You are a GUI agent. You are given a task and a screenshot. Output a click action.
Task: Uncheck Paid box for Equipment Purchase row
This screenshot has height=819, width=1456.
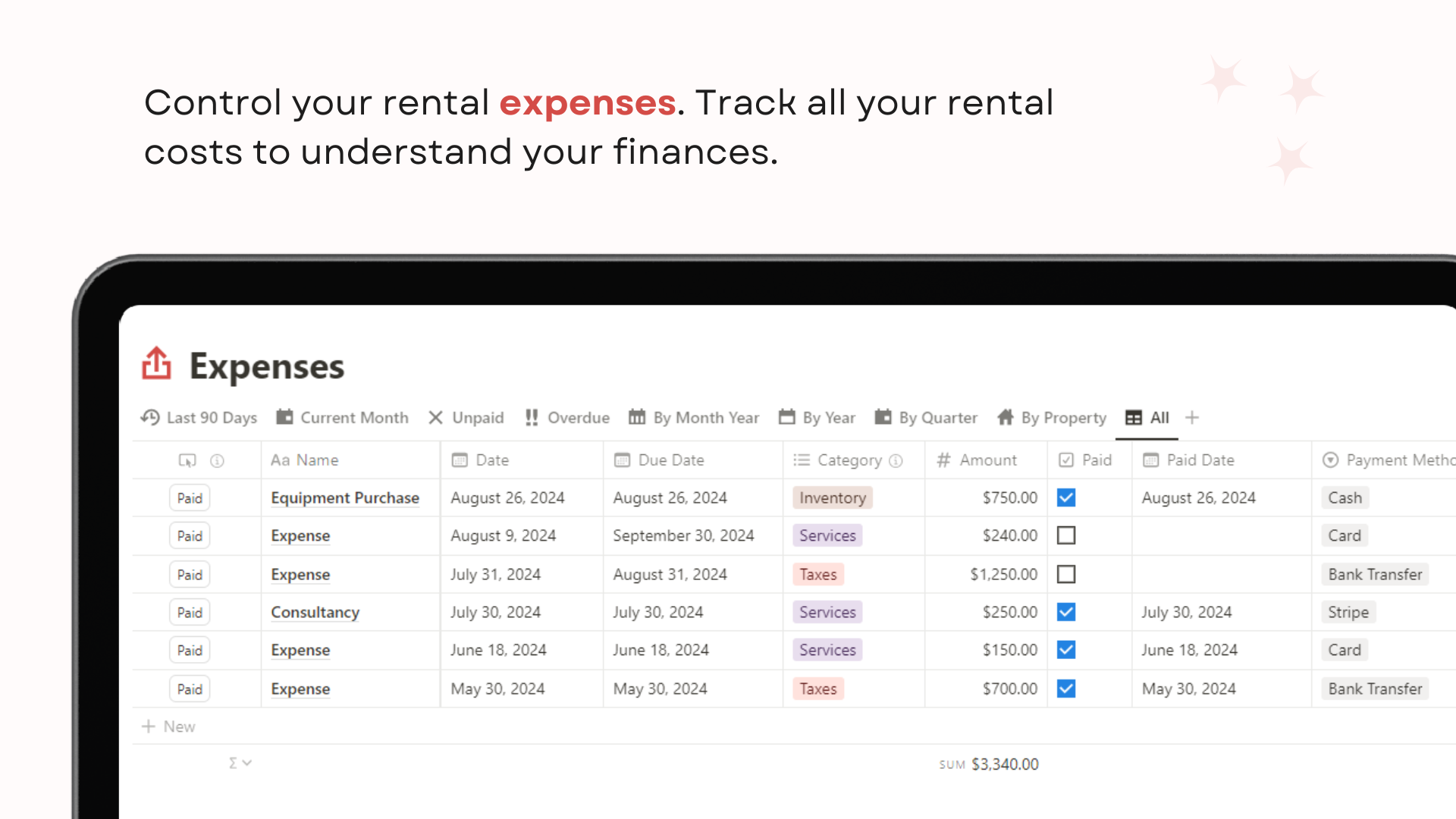1066,498
